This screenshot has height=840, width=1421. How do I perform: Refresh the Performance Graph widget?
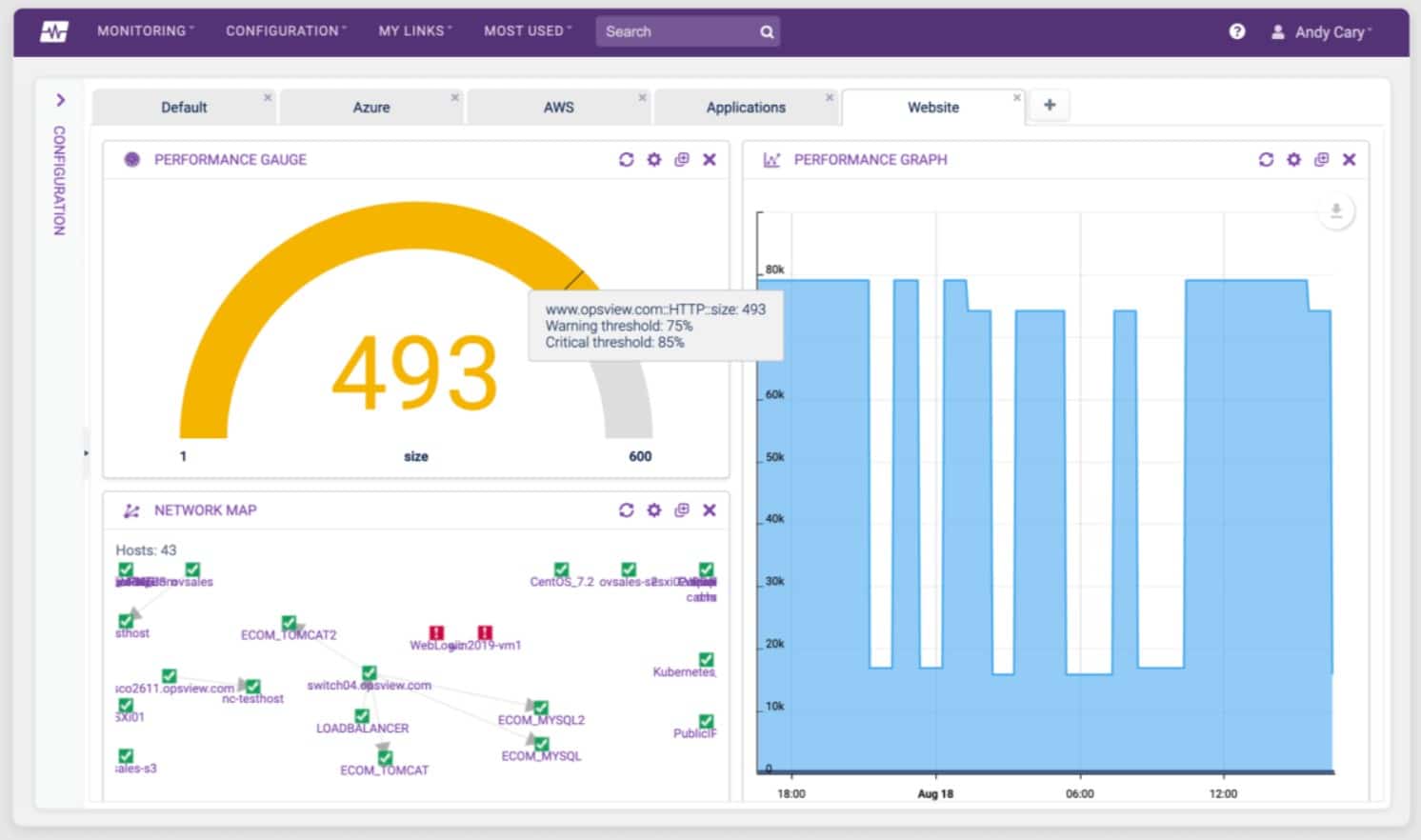tap(1266, 160)
